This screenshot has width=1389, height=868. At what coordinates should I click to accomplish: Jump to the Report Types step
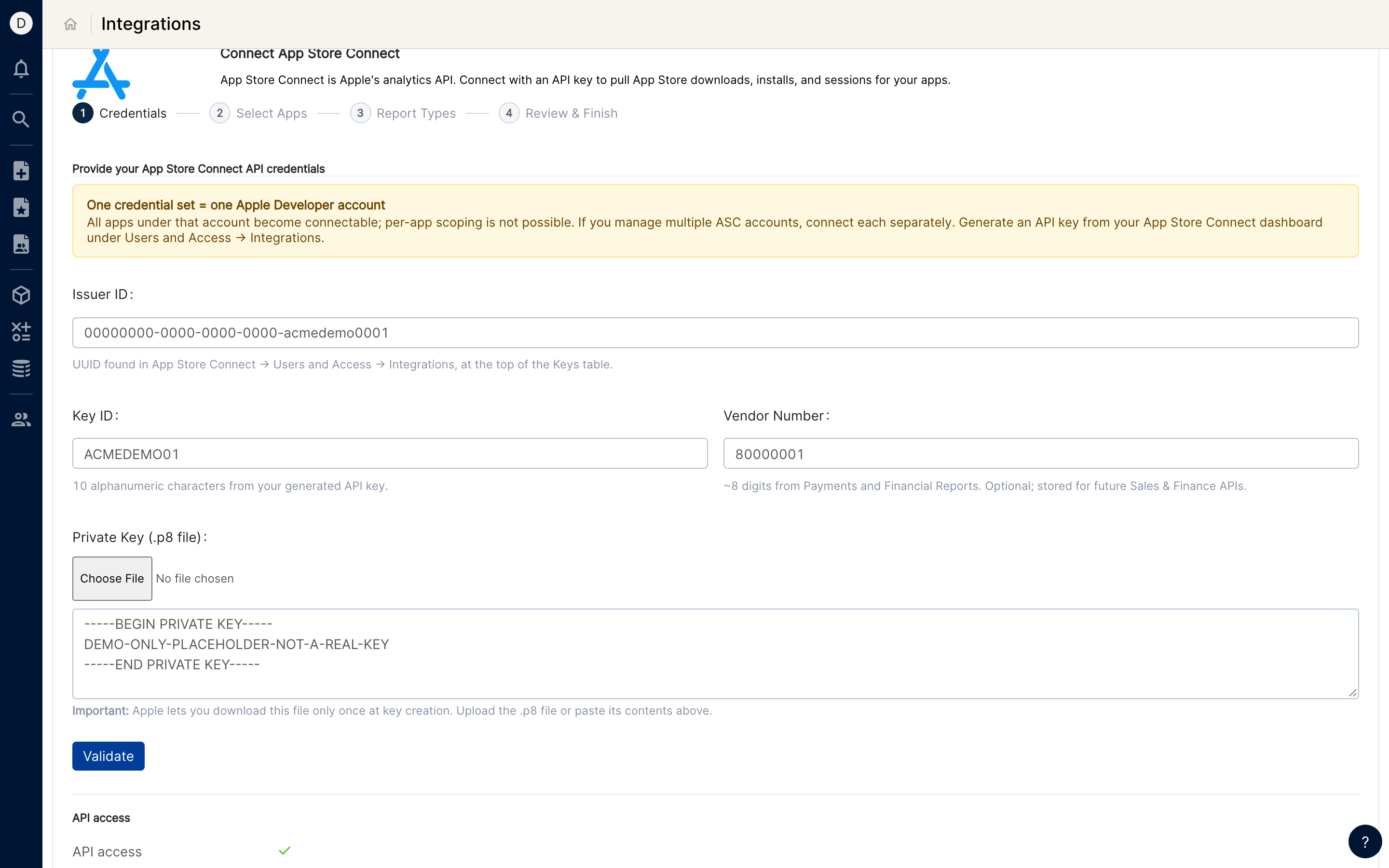pos(403,113)
